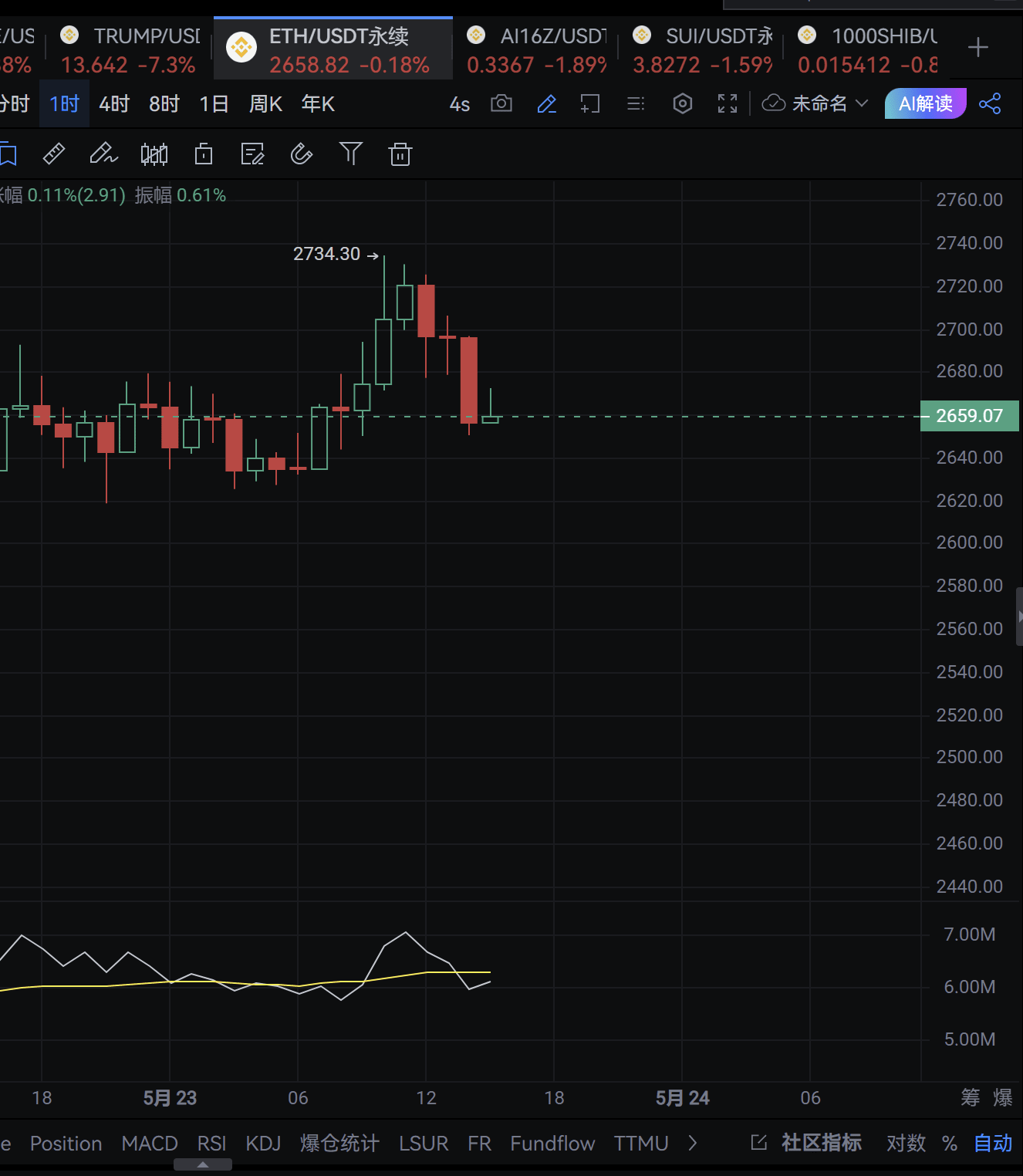Open the 未命名 layout dropdown
This screenshot has width=1023, height=1176.
pyautogui.click(x=815, y=103)
